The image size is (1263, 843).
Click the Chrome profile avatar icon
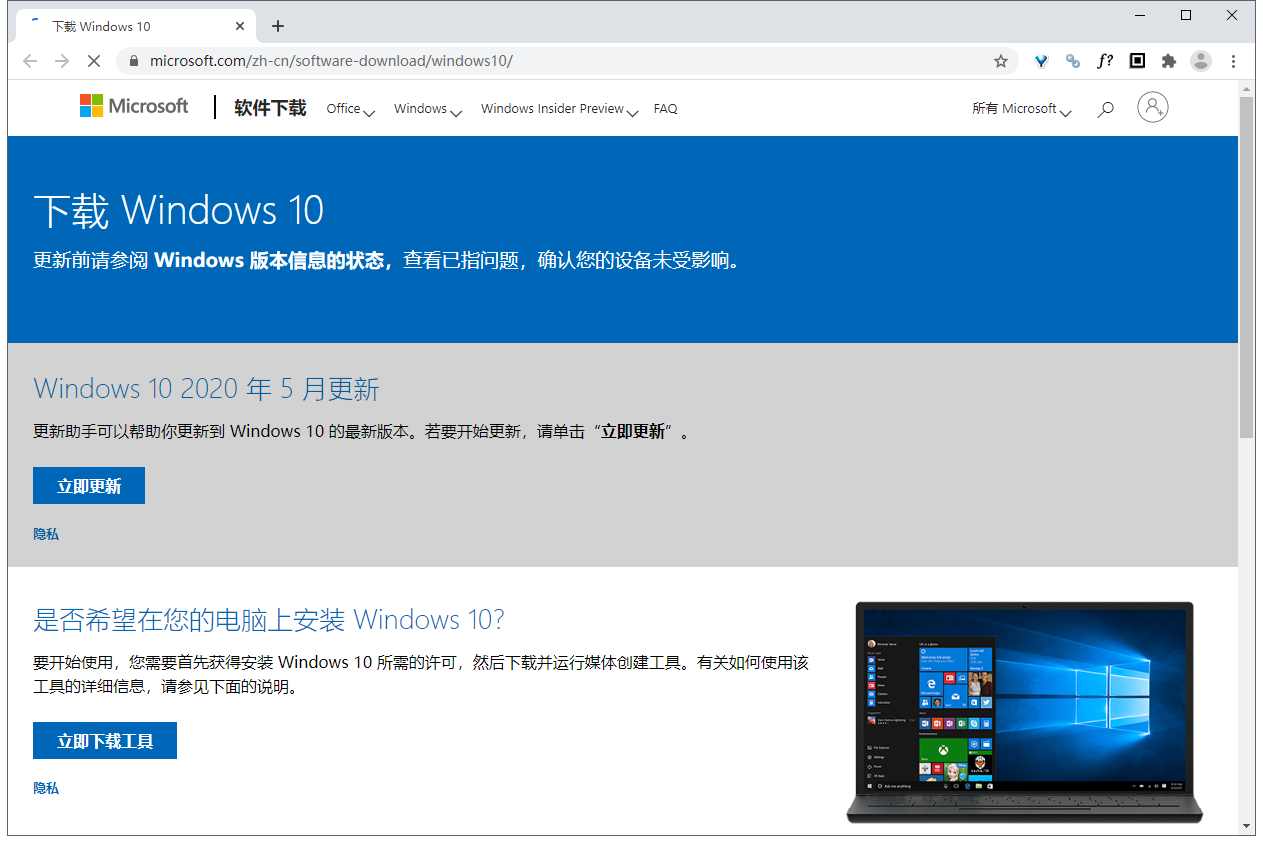[1201, 61]
